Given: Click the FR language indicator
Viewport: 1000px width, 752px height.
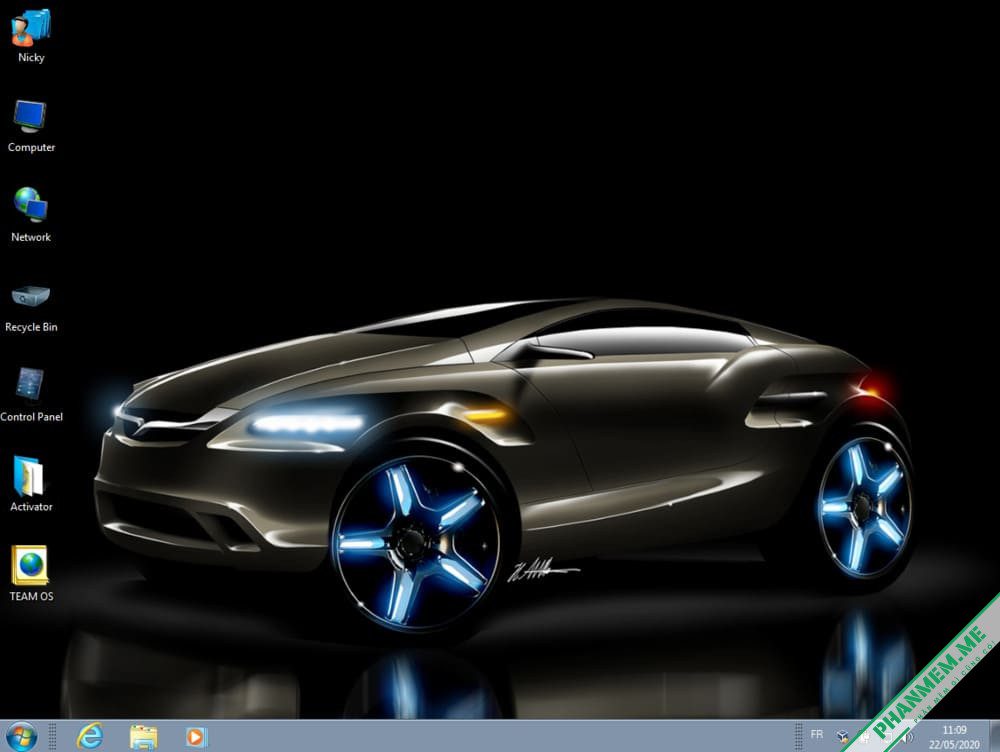Looking at the screenshot, I should [816, 735].
